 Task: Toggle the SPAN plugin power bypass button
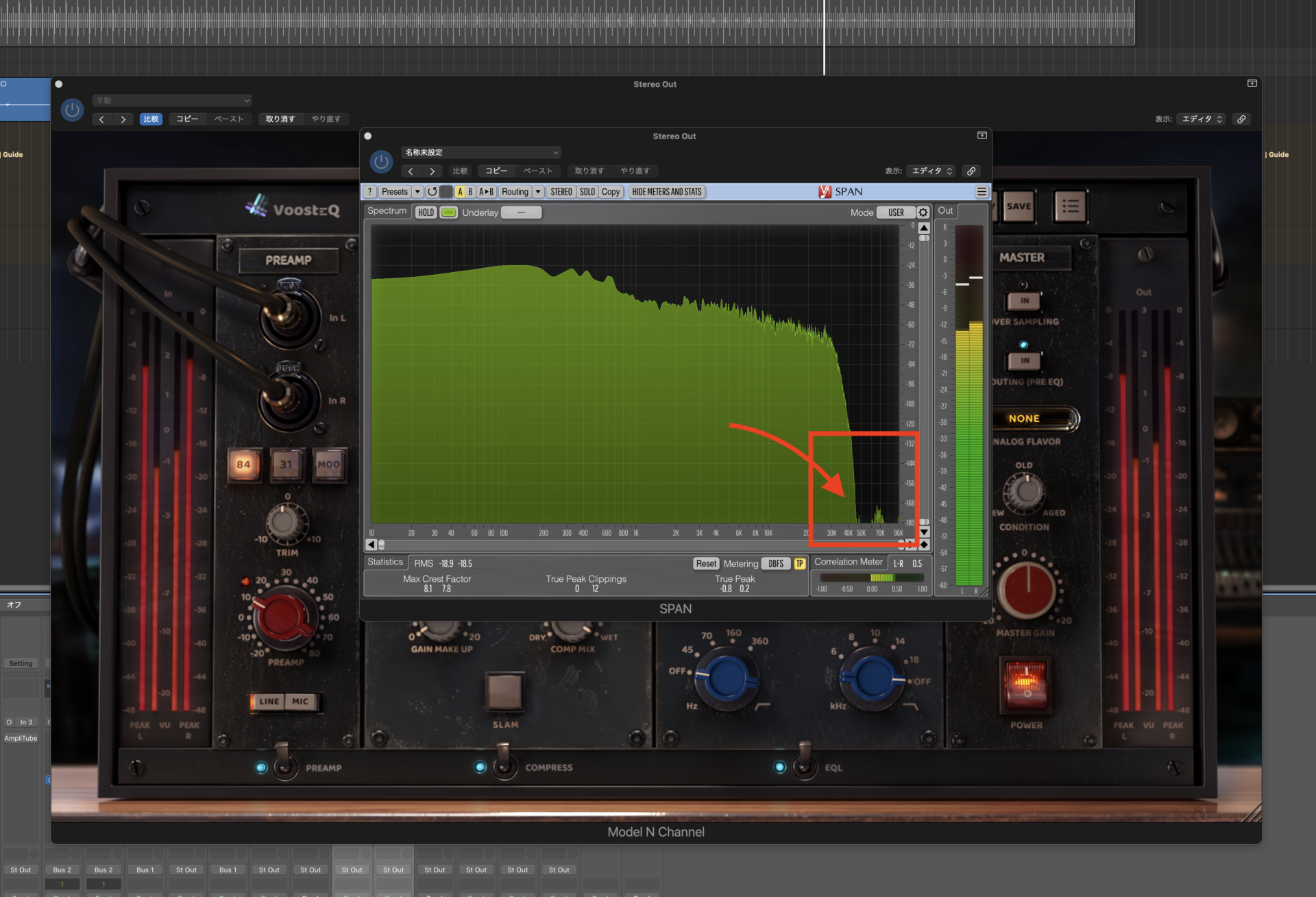pos(381,162)
